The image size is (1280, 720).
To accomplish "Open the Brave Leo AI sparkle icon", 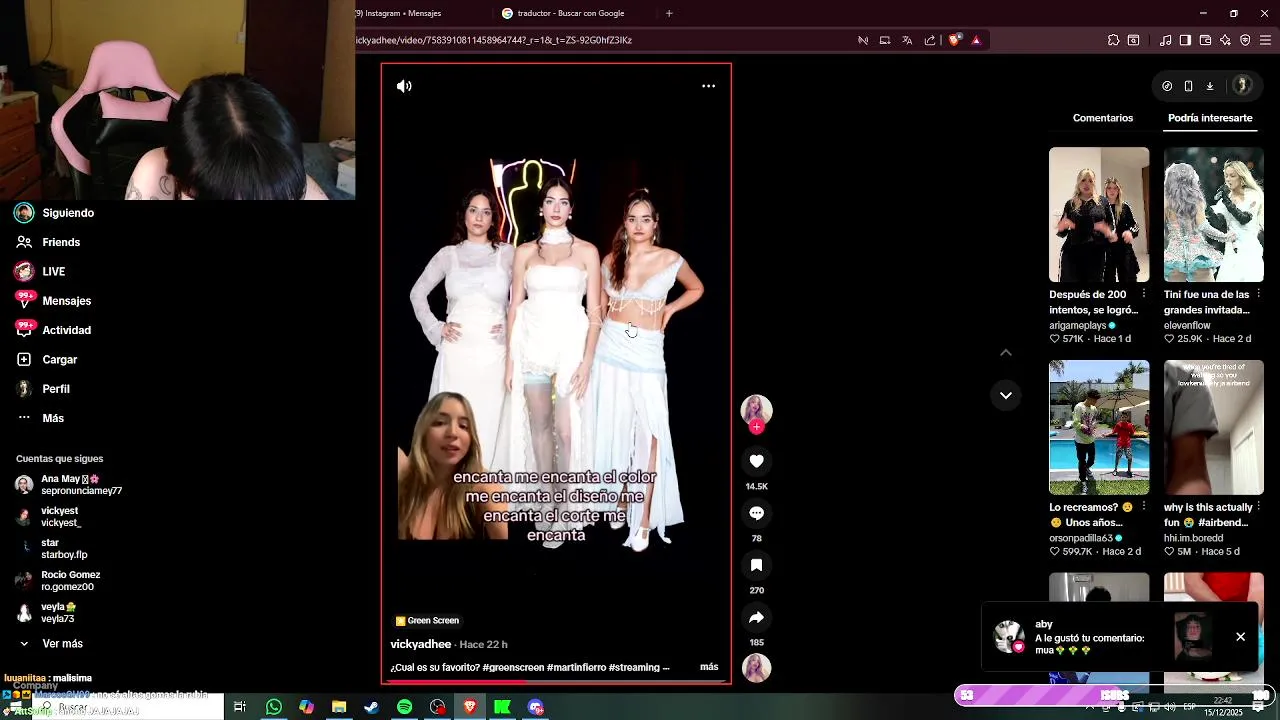I will pyautogui.click(x=1225, y=40).
